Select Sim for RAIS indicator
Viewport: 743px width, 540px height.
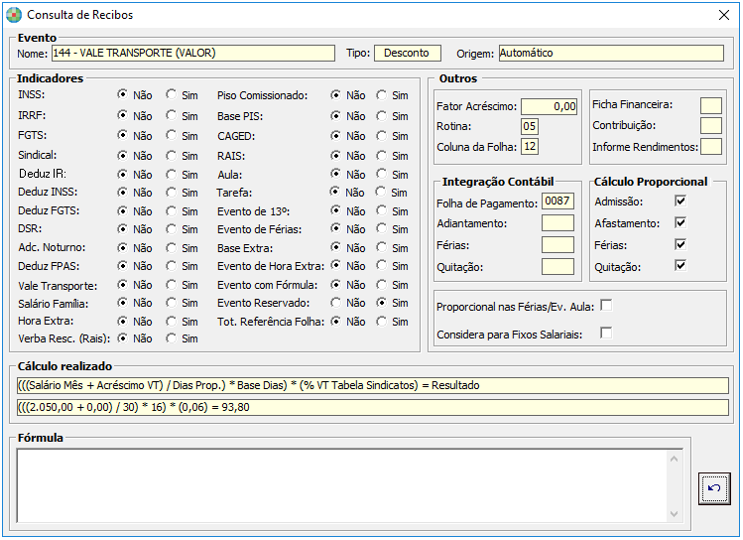pyautogui.click(x=381, y=155)
